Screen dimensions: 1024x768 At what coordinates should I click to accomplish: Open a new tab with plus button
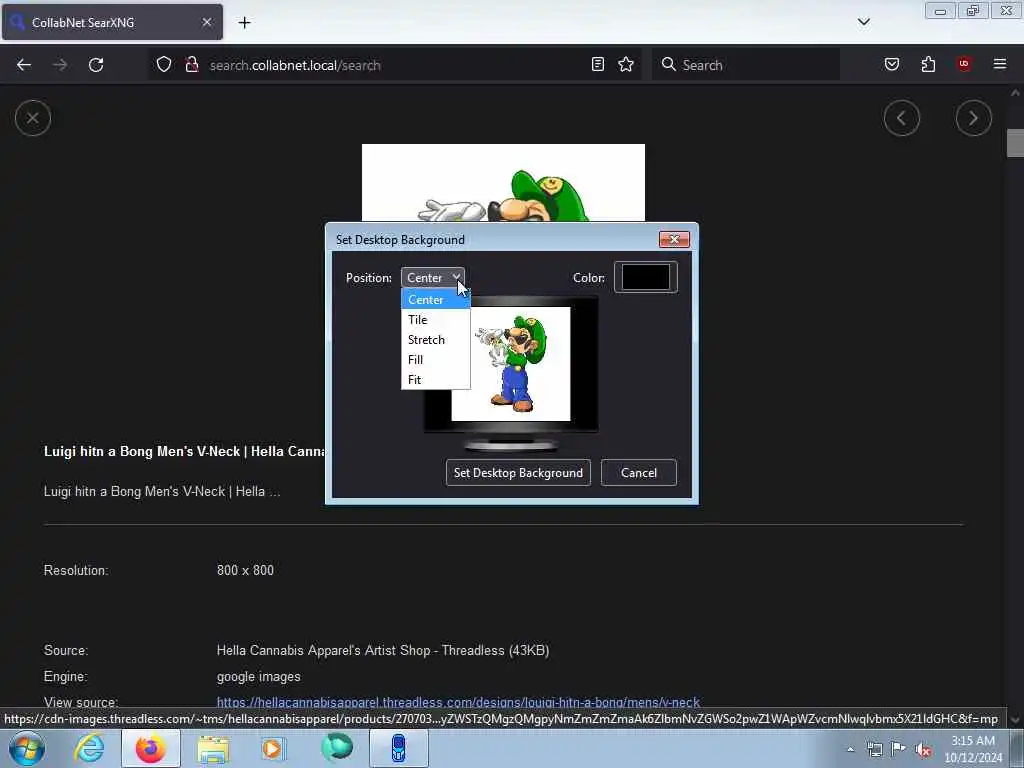244,23
